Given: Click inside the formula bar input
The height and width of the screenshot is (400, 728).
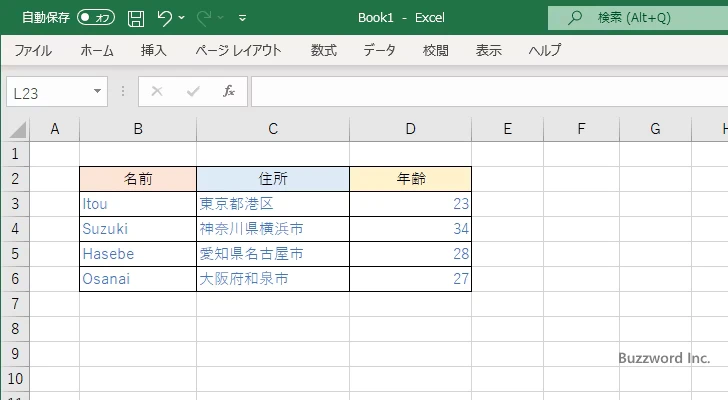Looking at the screenshot, I should [x=490, y=92].
